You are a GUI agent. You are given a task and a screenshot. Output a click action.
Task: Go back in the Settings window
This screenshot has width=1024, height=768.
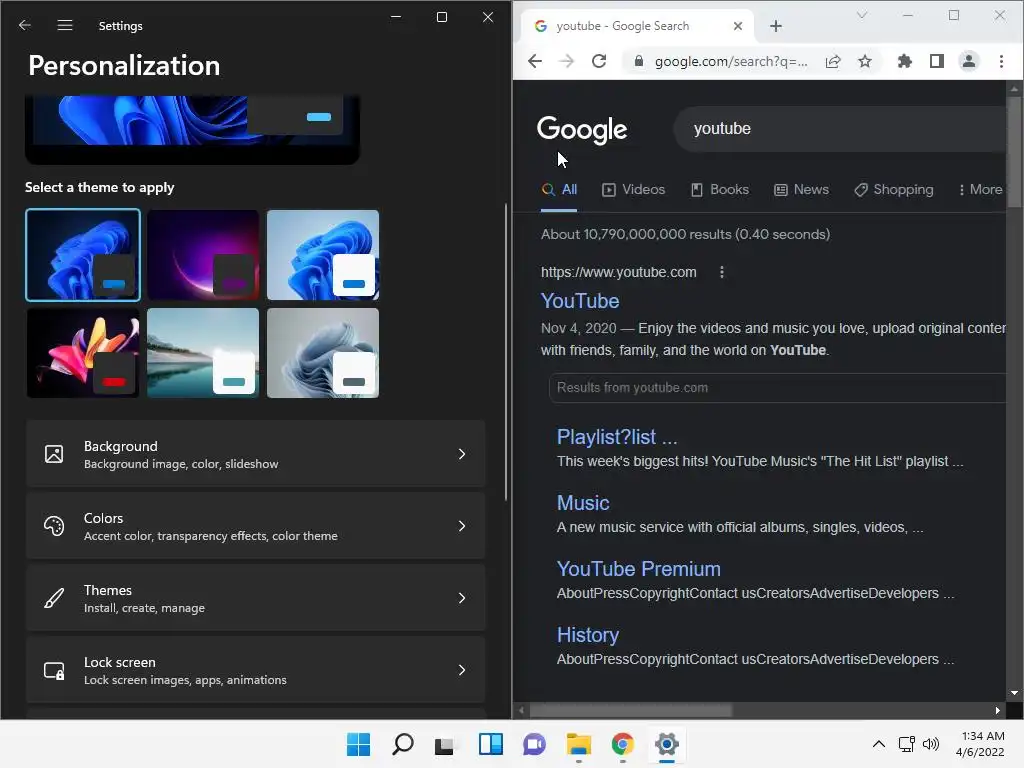tap(25, 25)
